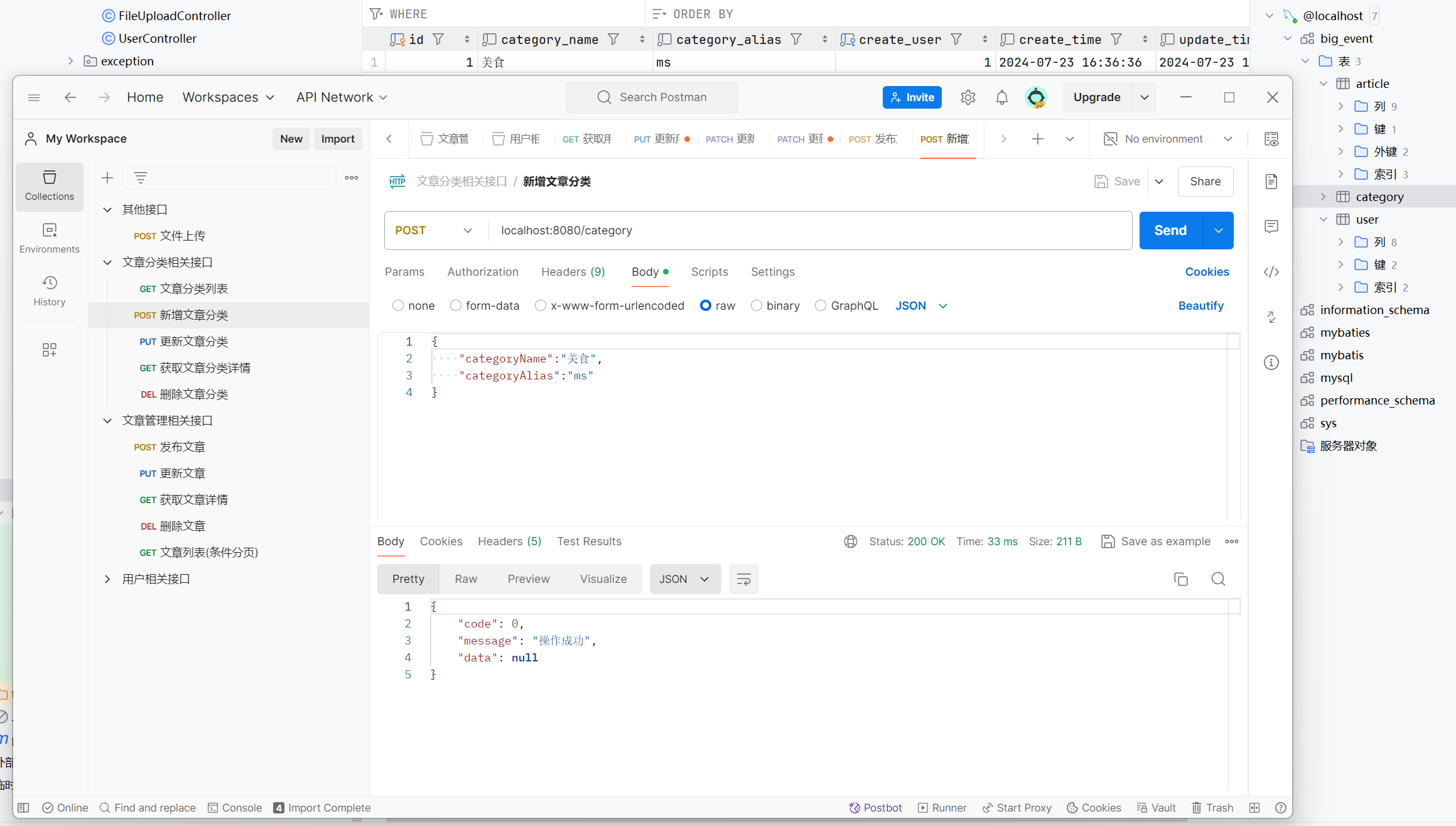Click the request URL input field

click(809, 231)
